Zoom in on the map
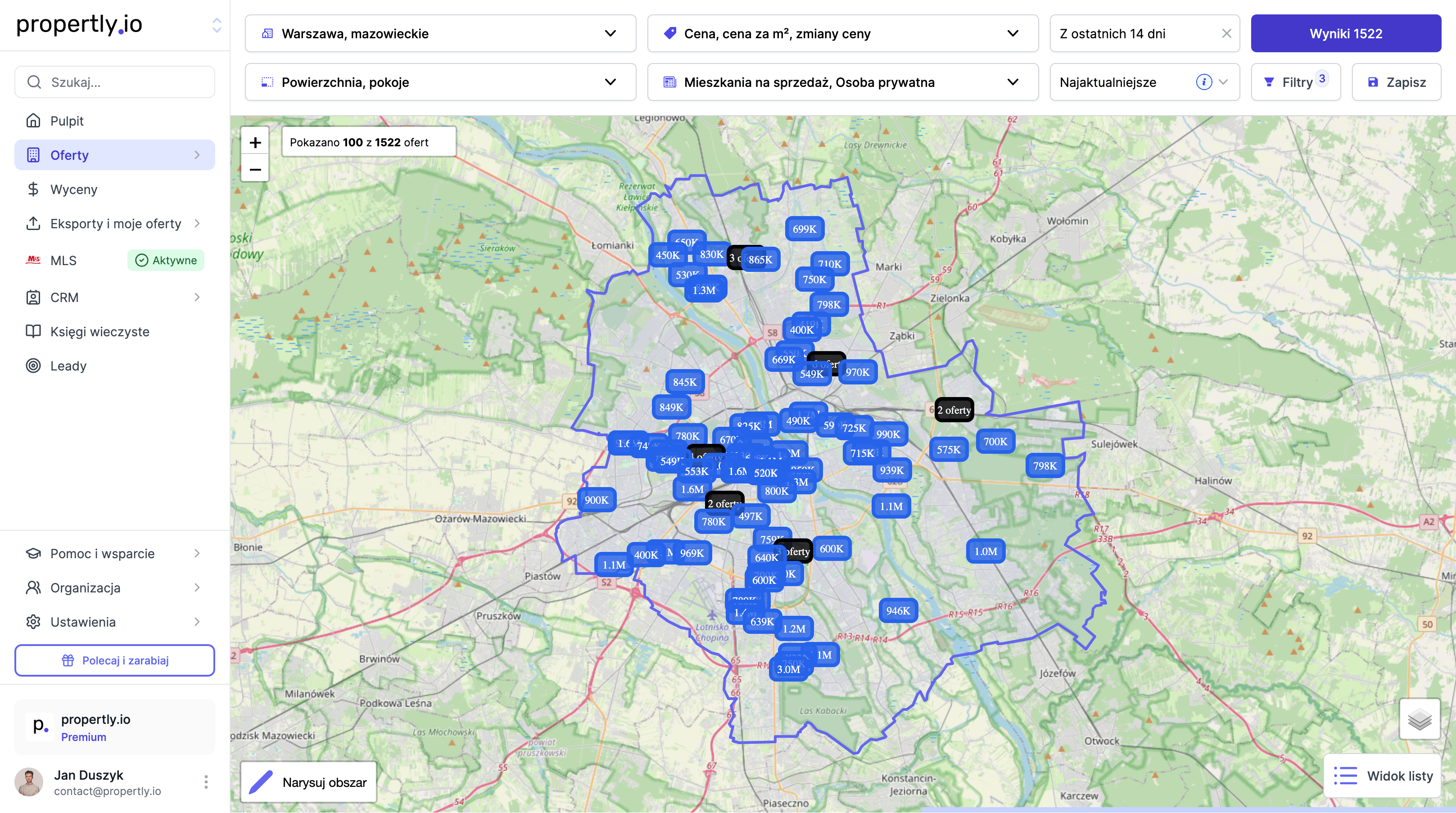The height and width of the screenshot is (813, 1456). pos(255,142)
